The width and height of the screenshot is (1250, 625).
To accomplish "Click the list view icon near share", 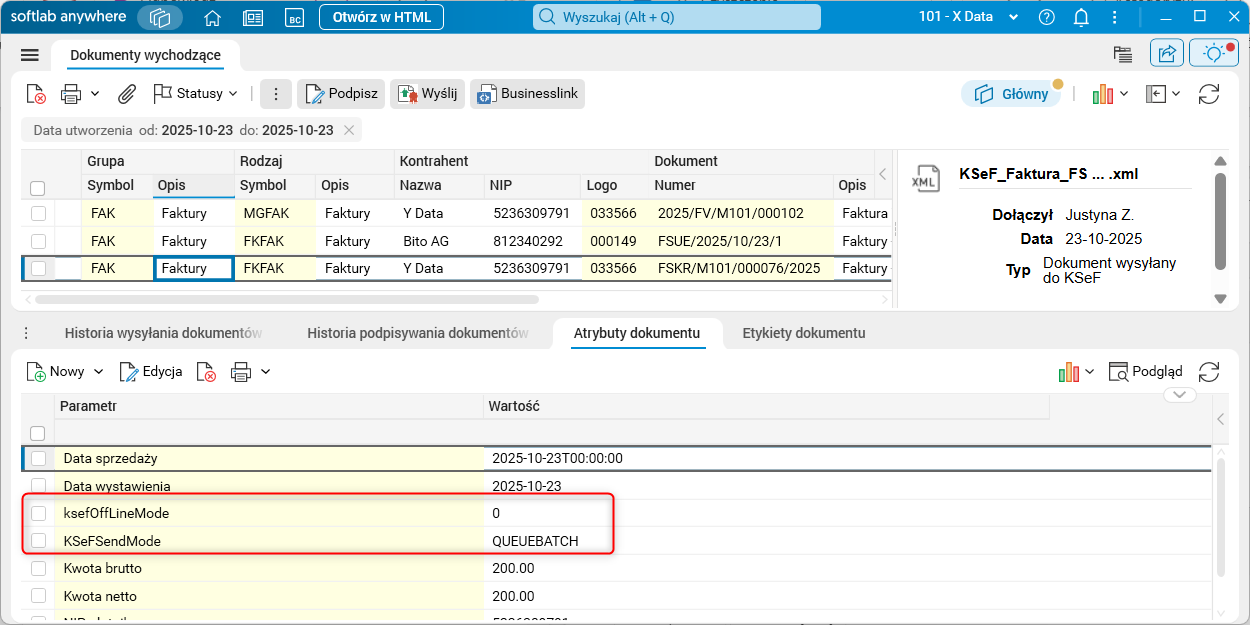I will (x=1123, y=55).
